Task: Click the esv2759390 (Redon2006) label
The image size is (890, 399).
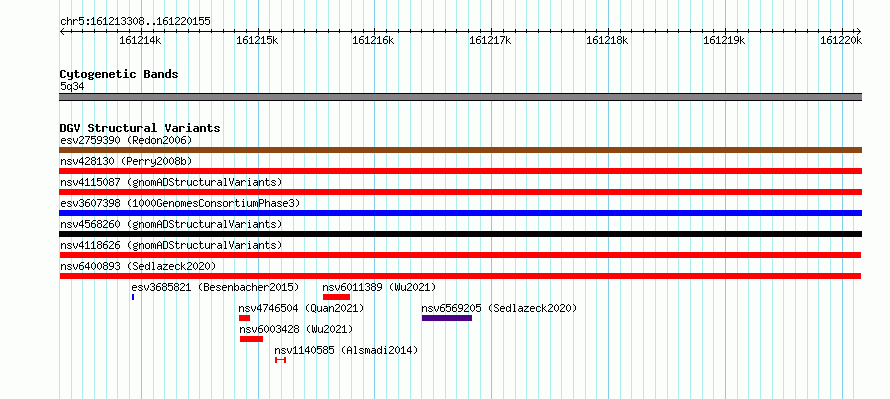Action: 126,140
